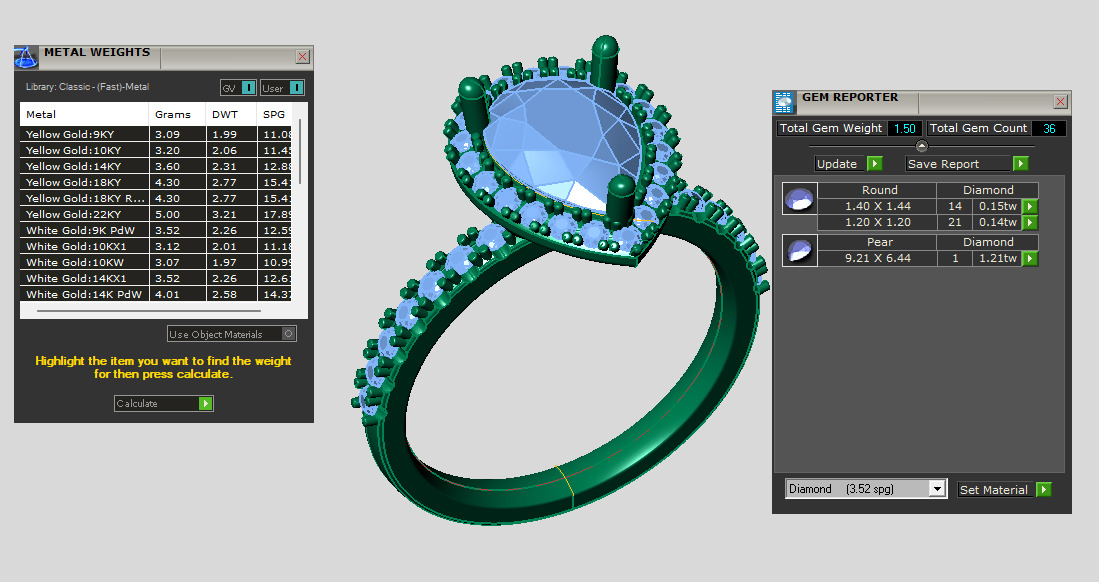Select the White Gold:10KX1 row
1099x582 pixels.
pyautogui.click(x=156, y=246)
